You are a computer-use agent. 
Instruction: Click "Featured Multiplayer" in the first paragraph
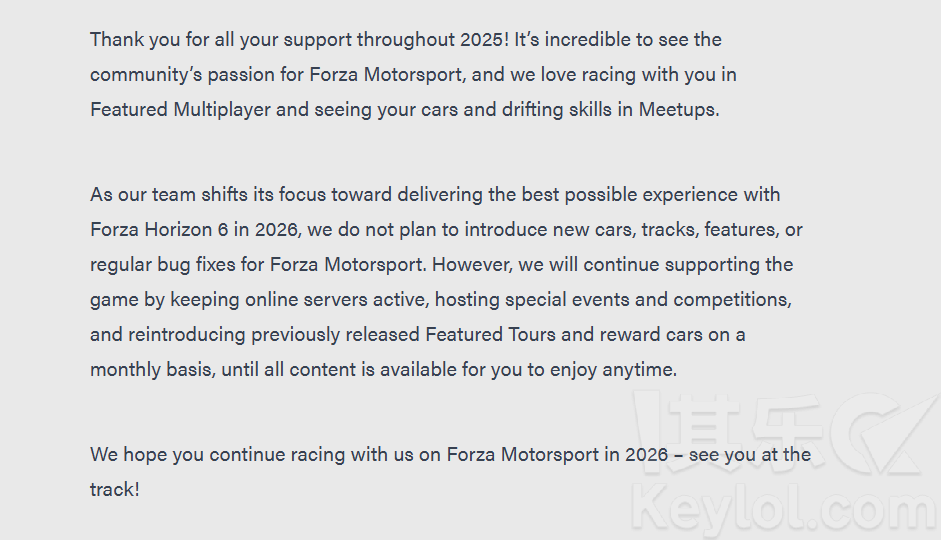tap(180, 109)
